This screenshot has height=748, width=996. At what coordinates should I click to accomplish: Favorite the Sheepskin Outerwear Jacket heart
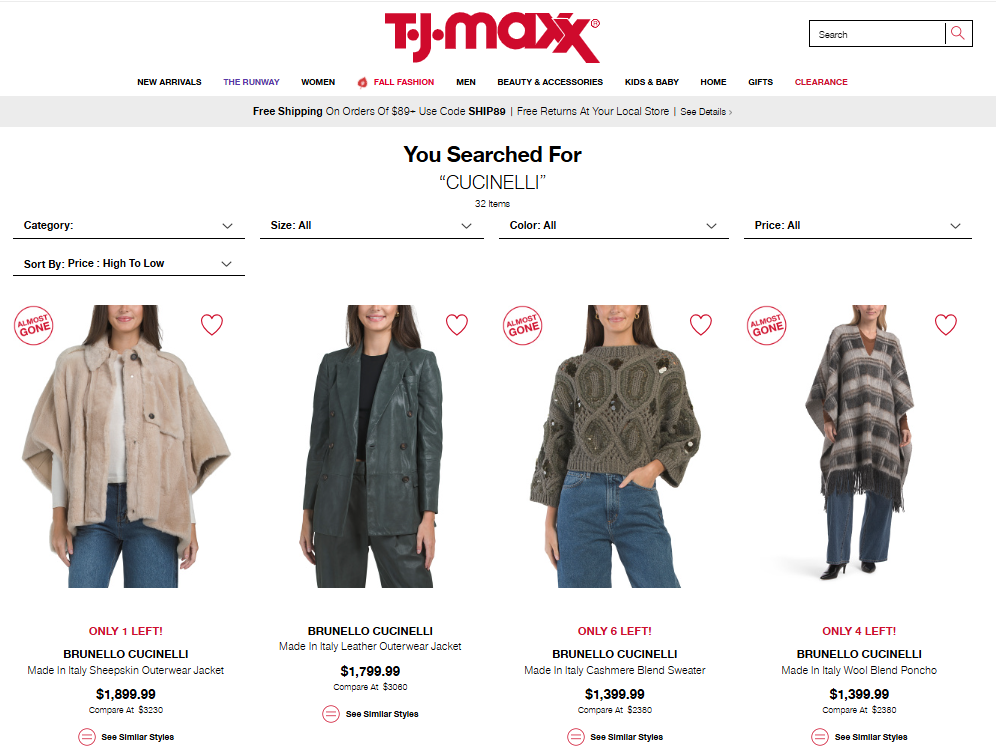click(x=212, y=324)
